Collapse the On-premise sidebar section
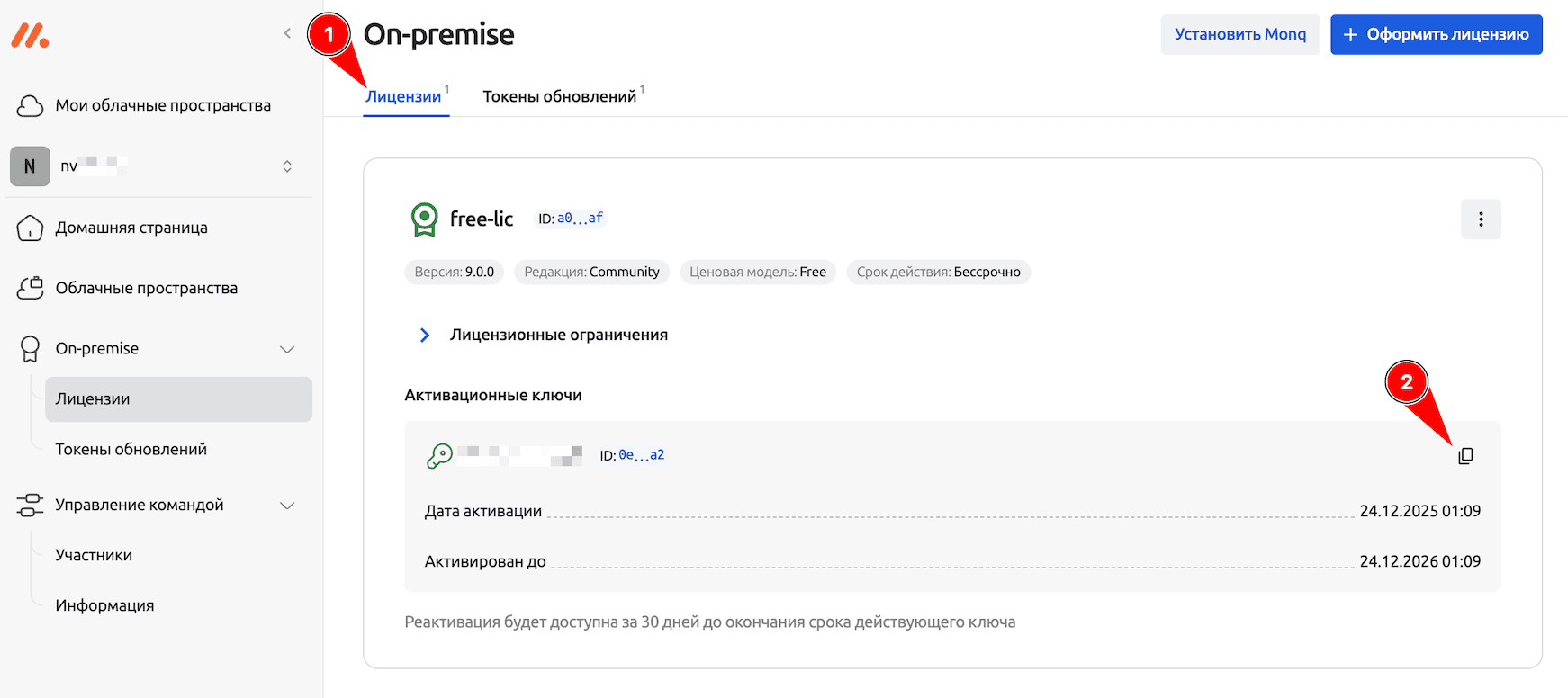The image size is (1568, 698). 287,349
